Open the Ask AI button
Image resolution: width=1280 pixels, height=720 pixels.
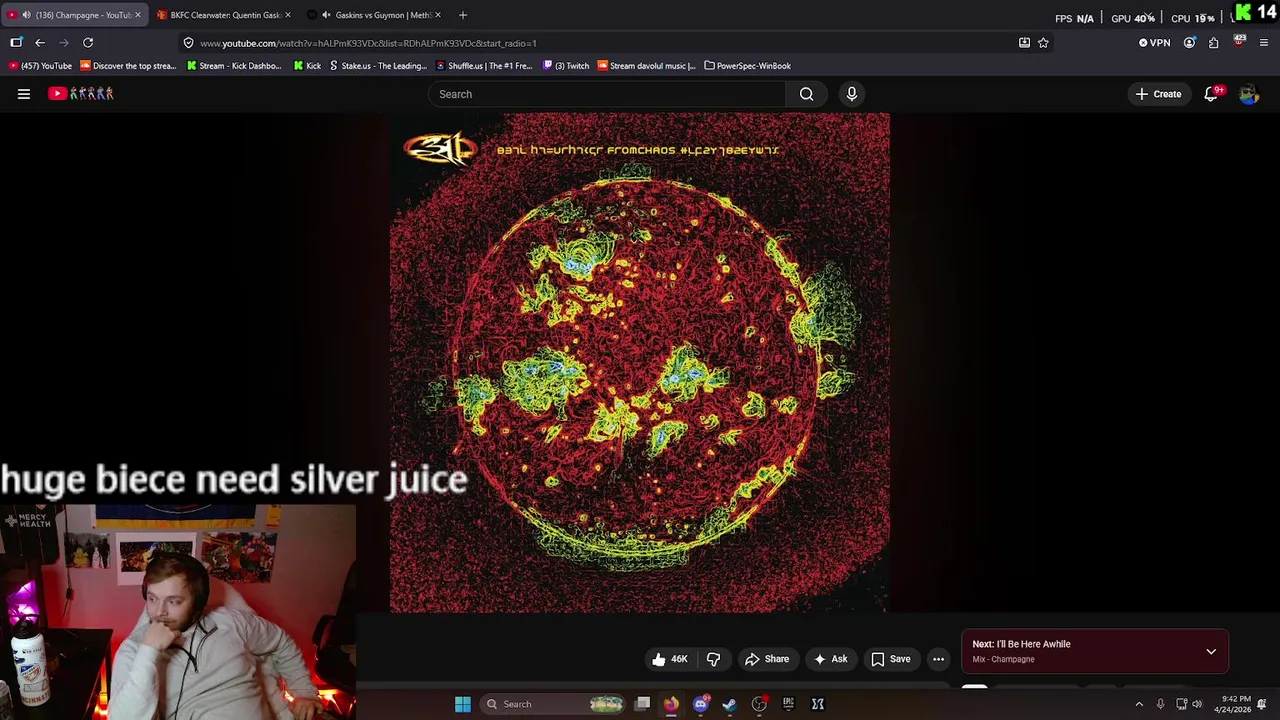click(x=830, y=659)
